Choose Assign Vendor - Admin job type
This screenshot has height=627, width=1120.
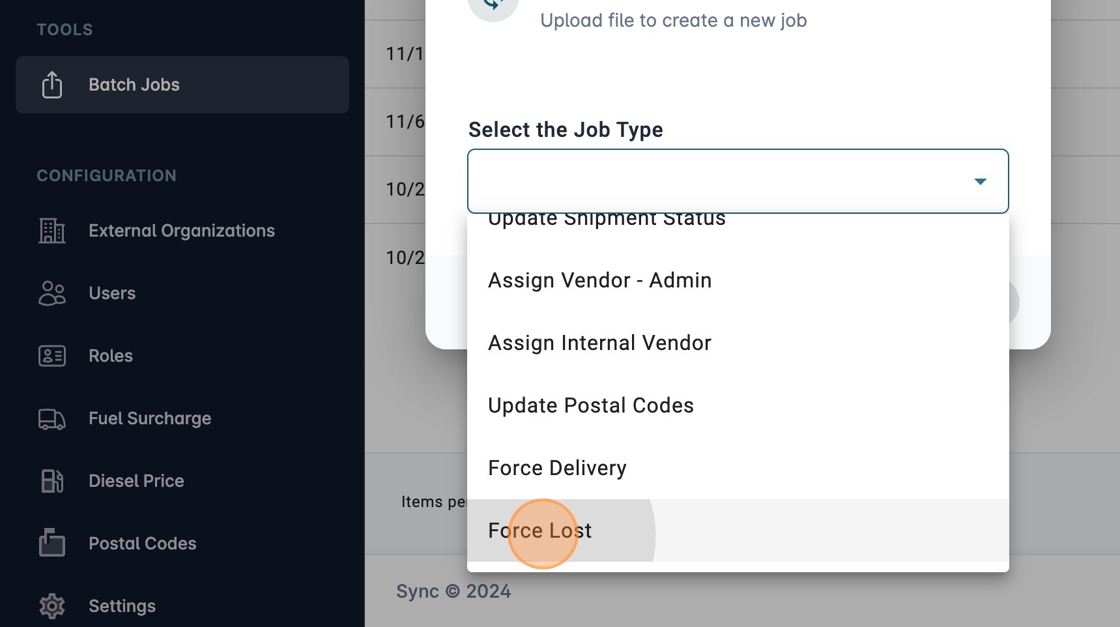click(600, 281)
